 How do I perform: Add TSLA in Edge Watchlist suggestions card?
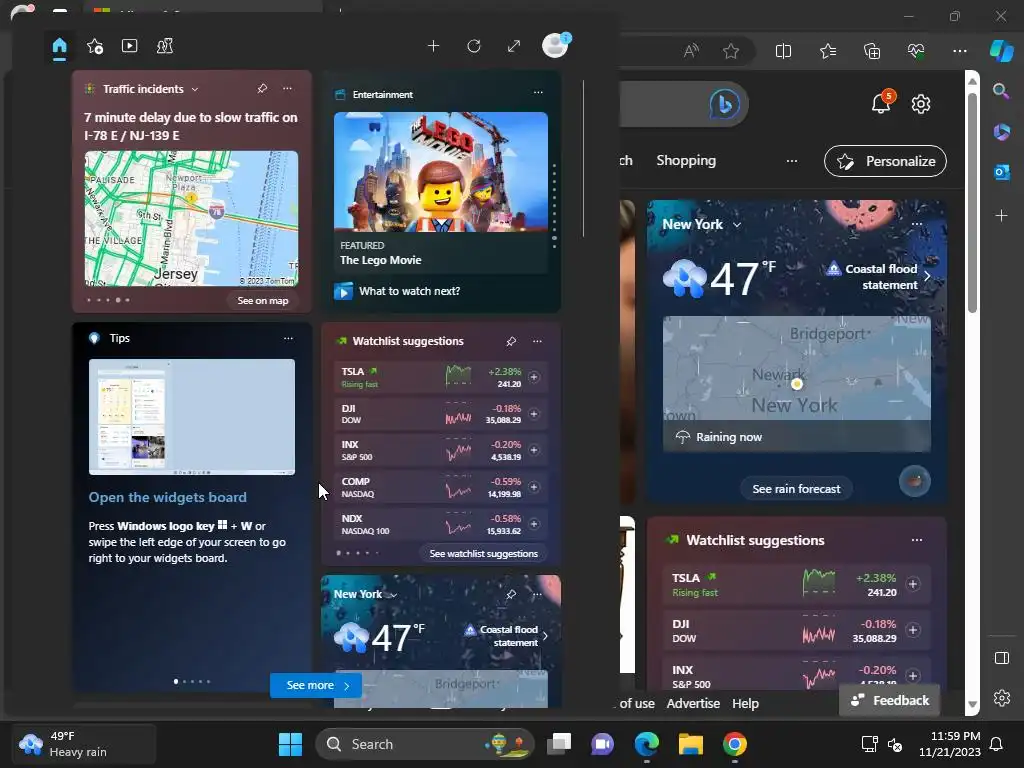click(913, 584)
